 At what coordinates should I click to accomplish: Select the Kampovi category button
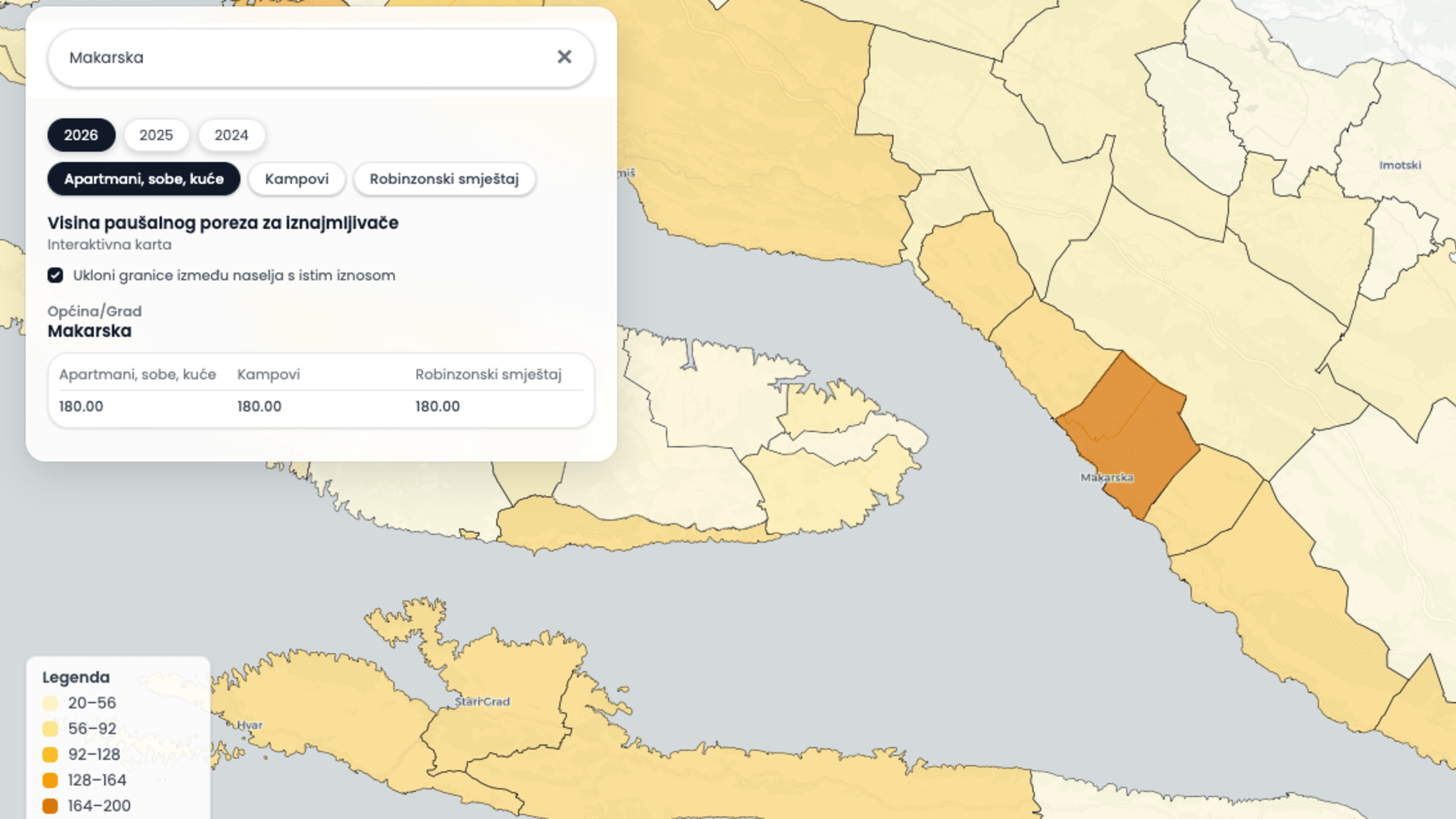click(x=297, y=179)
